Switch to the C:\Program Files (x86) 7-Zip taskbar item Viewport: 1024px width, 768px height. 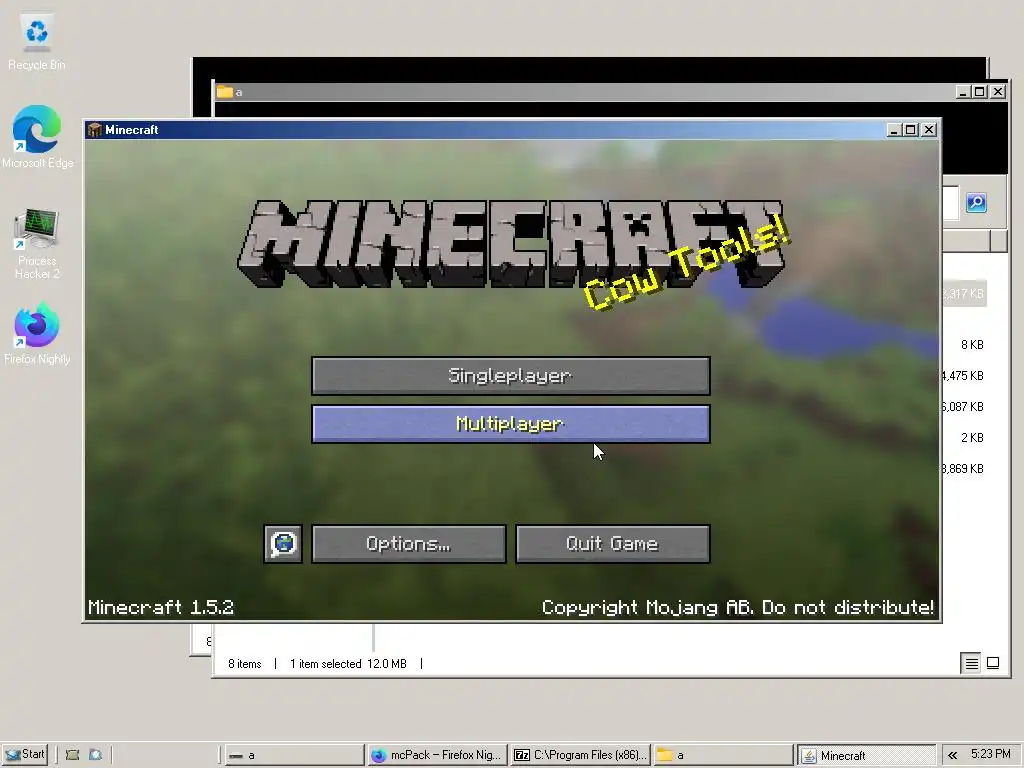[580, 755]
